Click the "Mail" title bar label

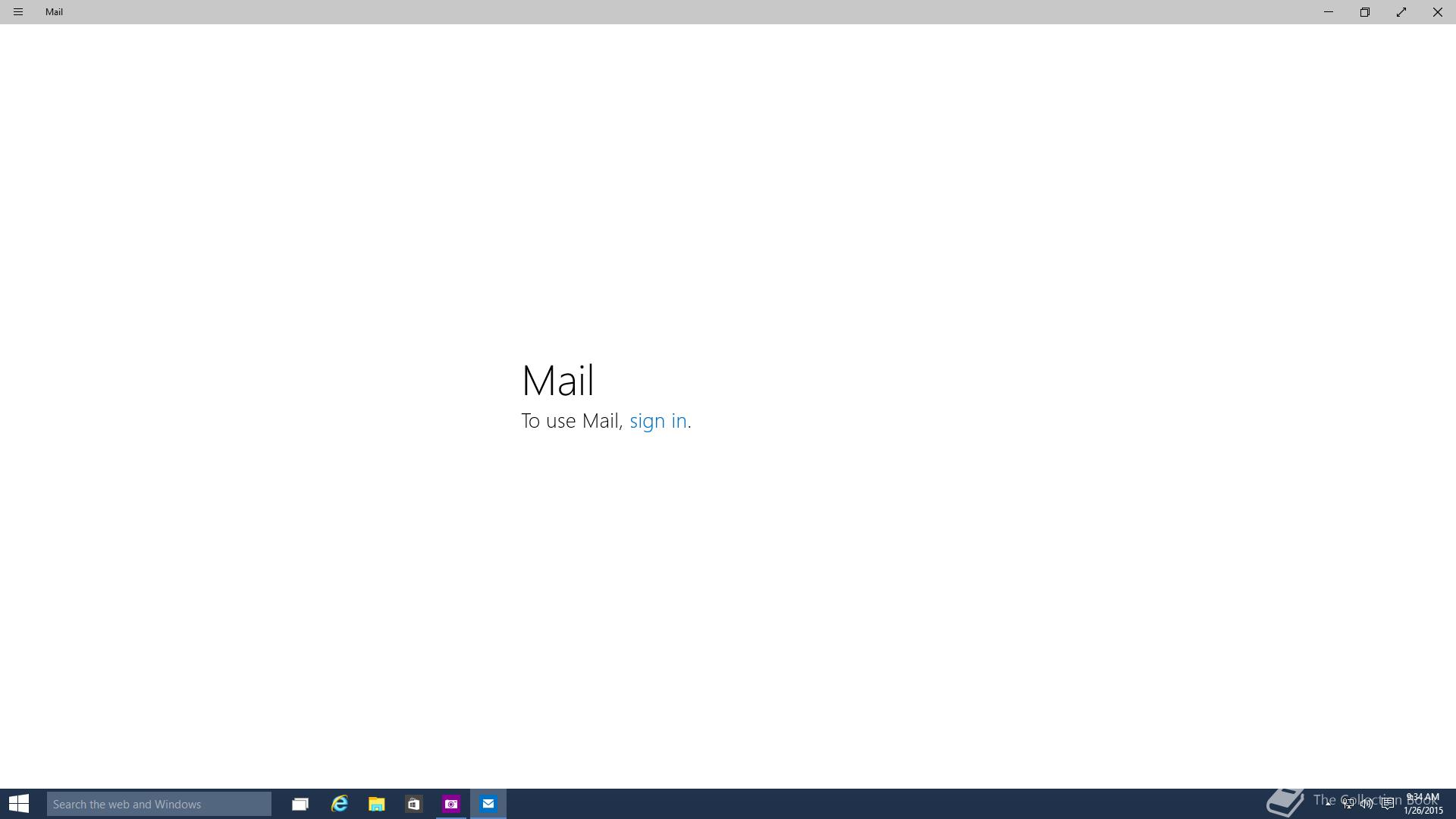[x=54, y=12]
